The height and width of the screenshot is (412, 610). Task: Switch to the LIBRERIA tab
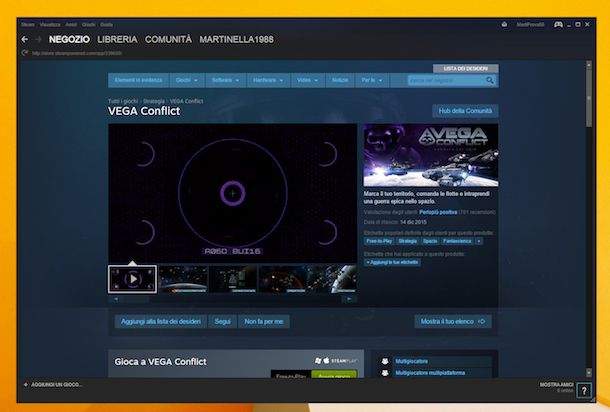(x=117, y=39)
